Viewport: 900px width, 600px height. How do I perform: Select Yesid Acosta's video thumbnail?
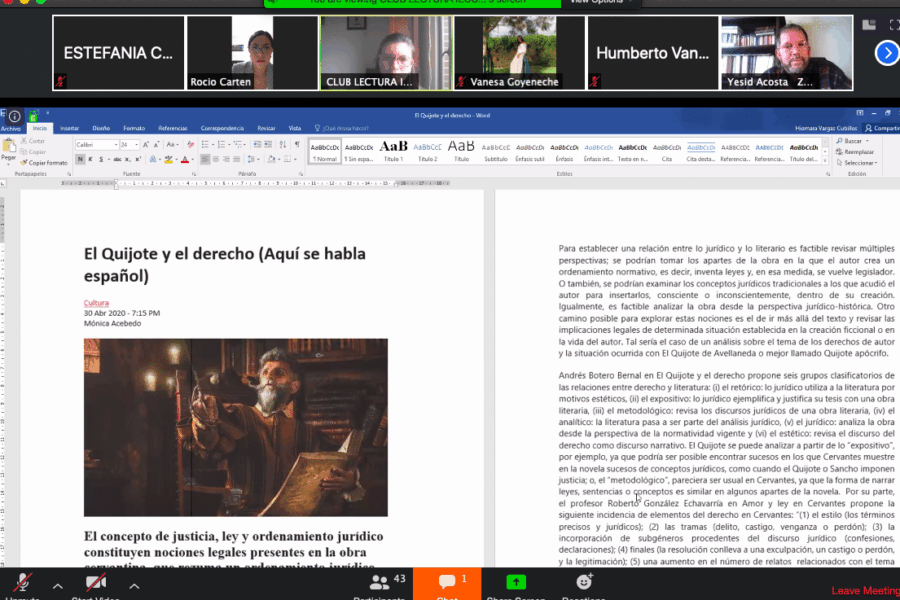[x=786, y=52]
